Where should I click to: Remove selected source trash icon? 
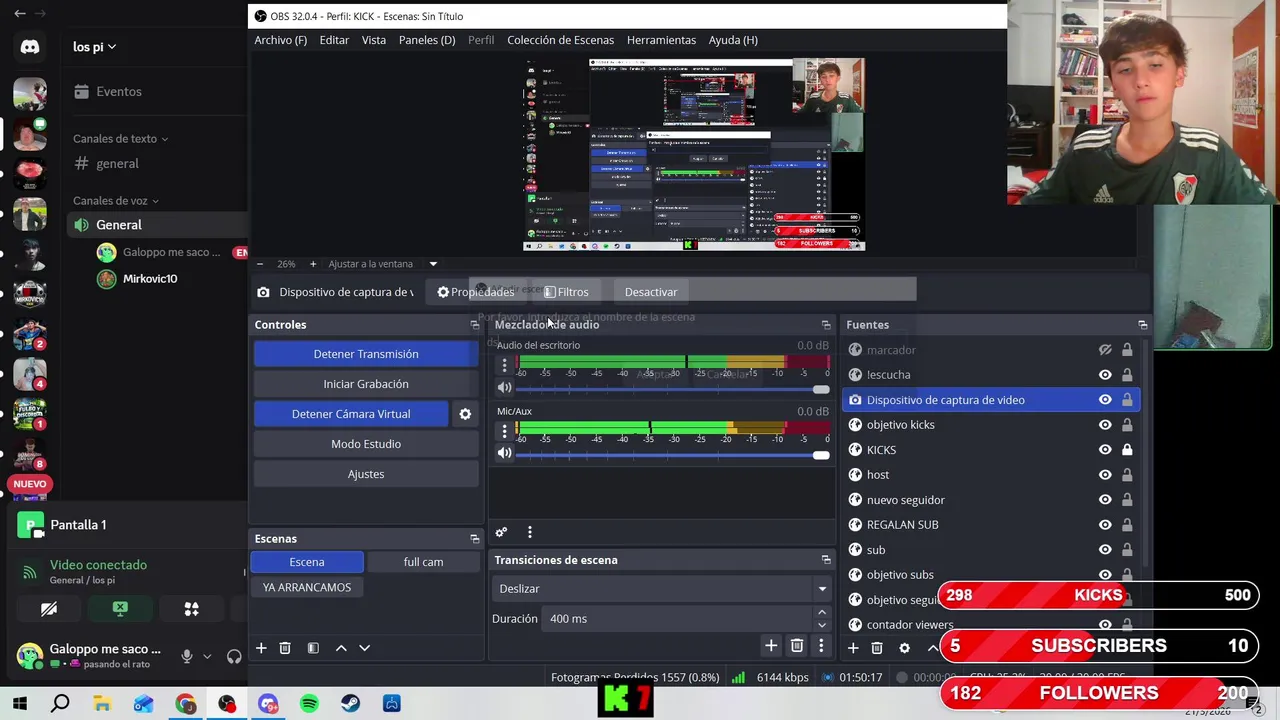coord(877,648)
